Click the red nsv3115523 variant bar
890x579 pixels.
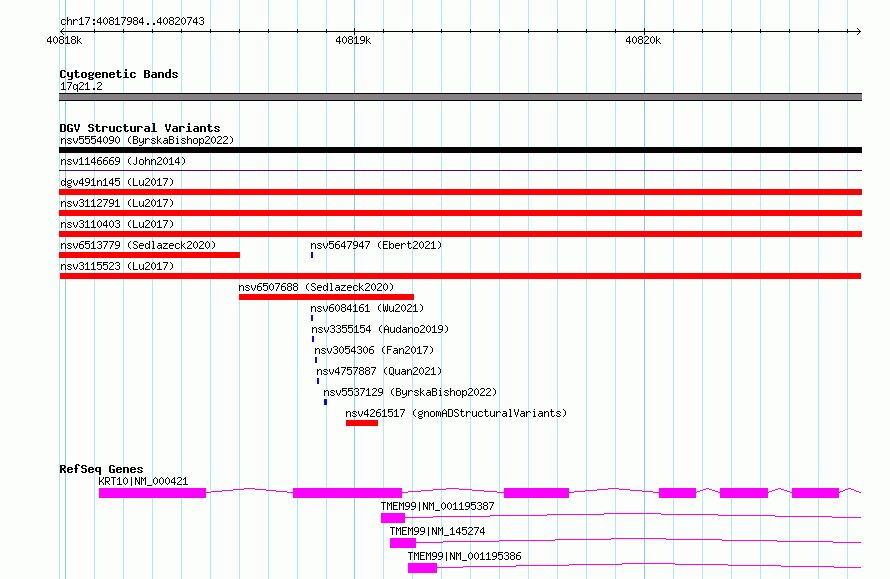click(460, 276)
